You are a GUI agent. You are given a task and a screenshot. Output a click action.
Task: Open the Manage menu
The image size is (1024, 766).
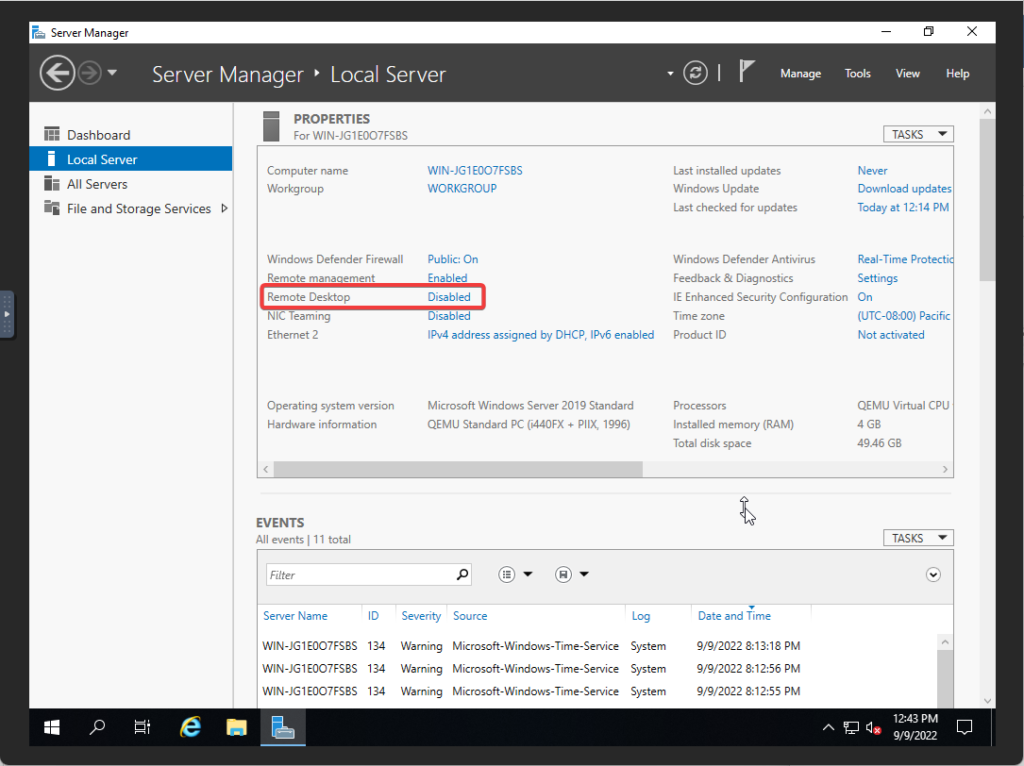800,72
